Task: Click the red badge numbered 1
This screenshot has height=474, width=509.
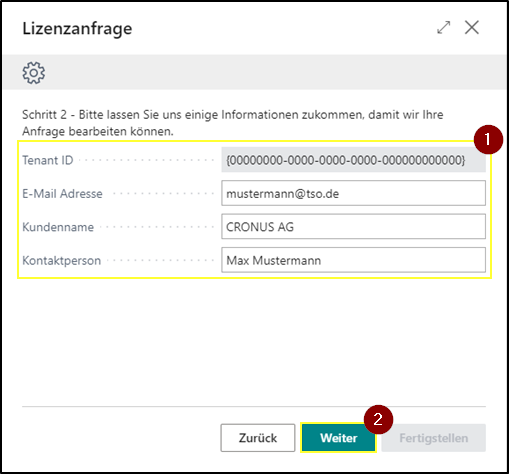Action: pyautogui.click(x=488, y=139)
